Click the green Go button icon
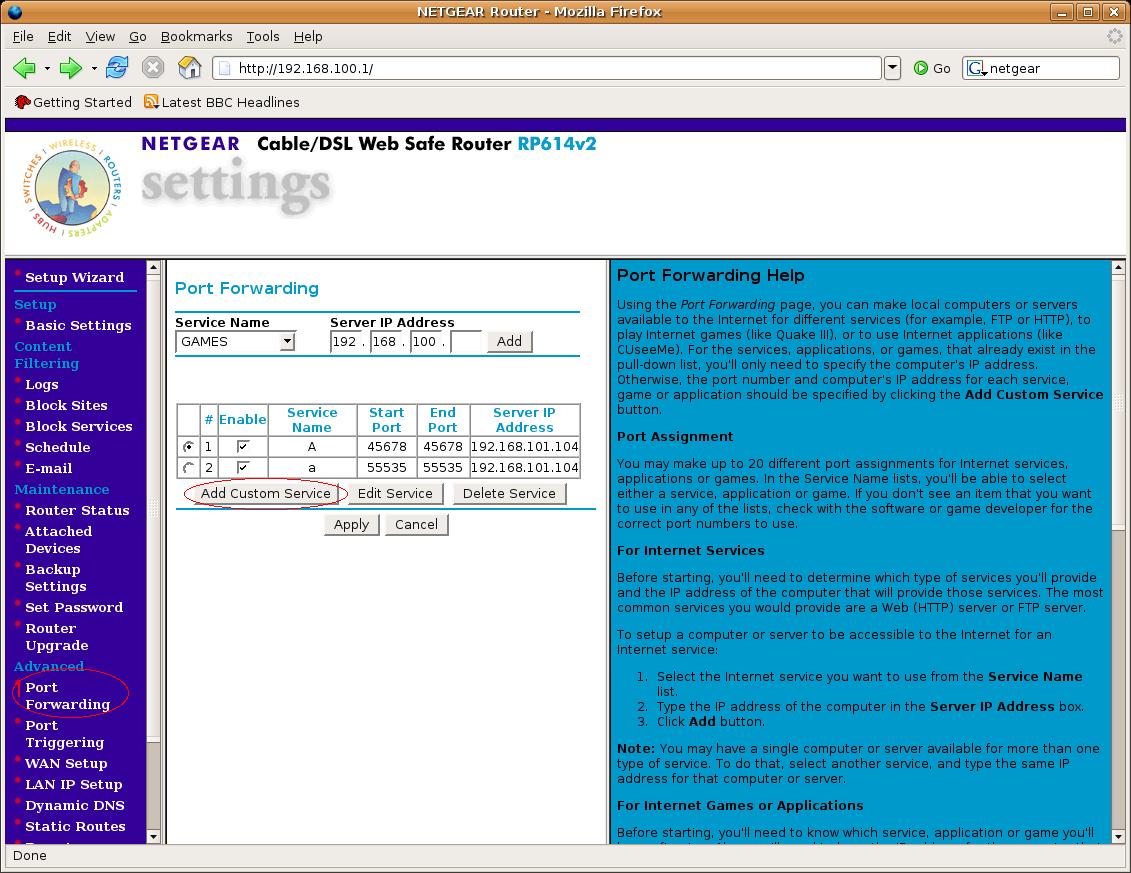1131x873 pixels. click(920, 69)
